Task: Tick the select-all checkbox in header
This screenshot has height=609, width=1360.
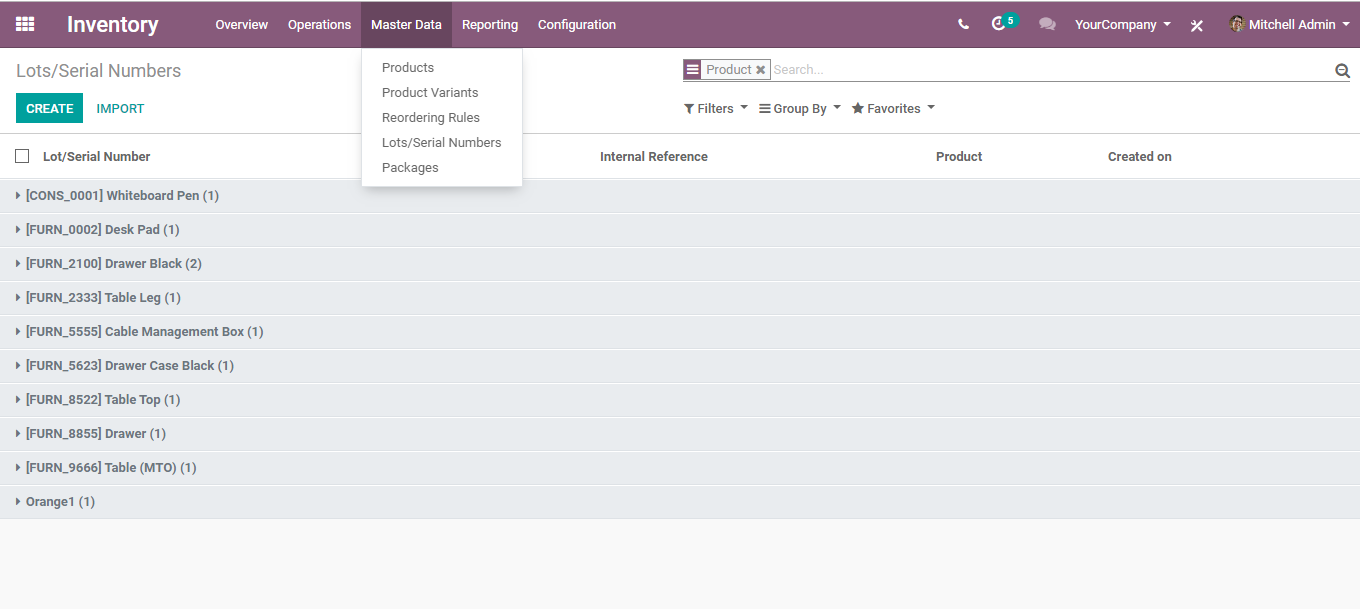Action: (22, 156)
